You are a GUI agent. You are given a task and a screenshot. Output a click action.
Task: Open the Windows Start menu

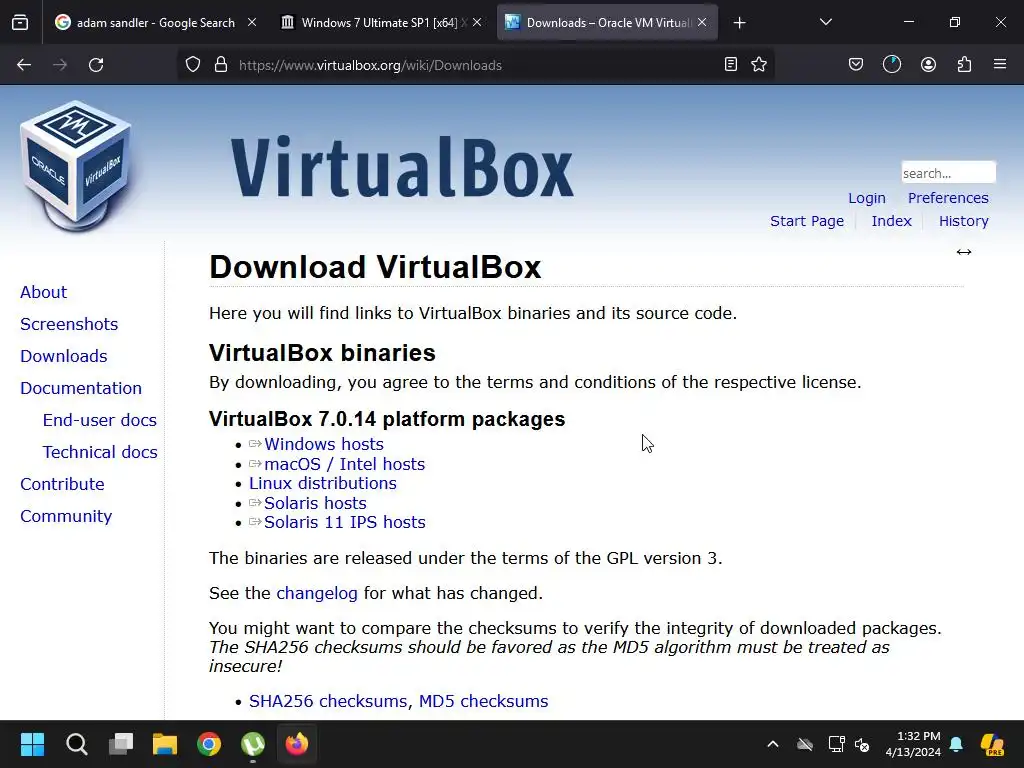click(x=32, y=744)
